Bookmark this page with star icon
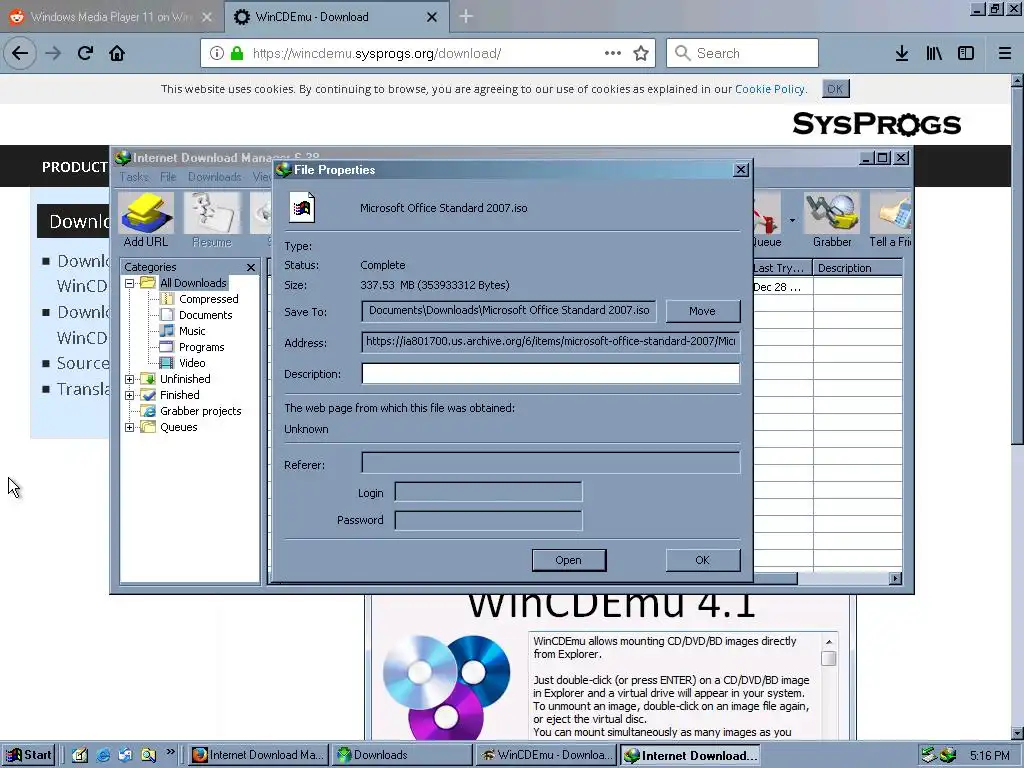The width and height of the screenshot is (1024, 768). [641, 53]
